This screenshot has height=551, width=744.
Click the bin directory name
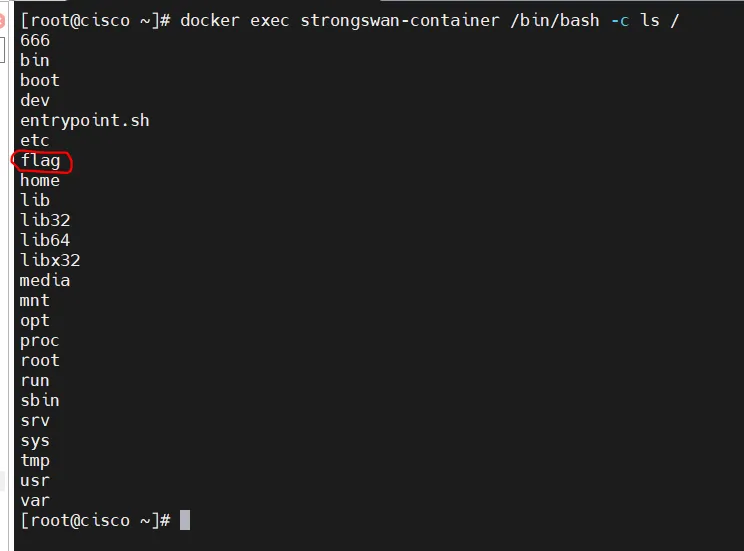pos(35,60)
